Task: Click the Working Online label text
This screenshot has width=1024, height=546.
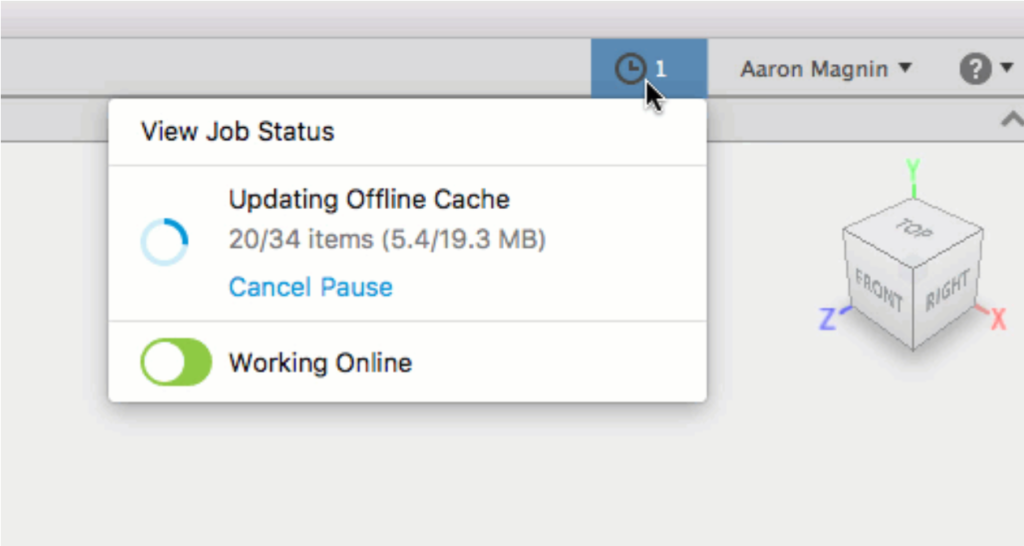Action: [320, 362]
